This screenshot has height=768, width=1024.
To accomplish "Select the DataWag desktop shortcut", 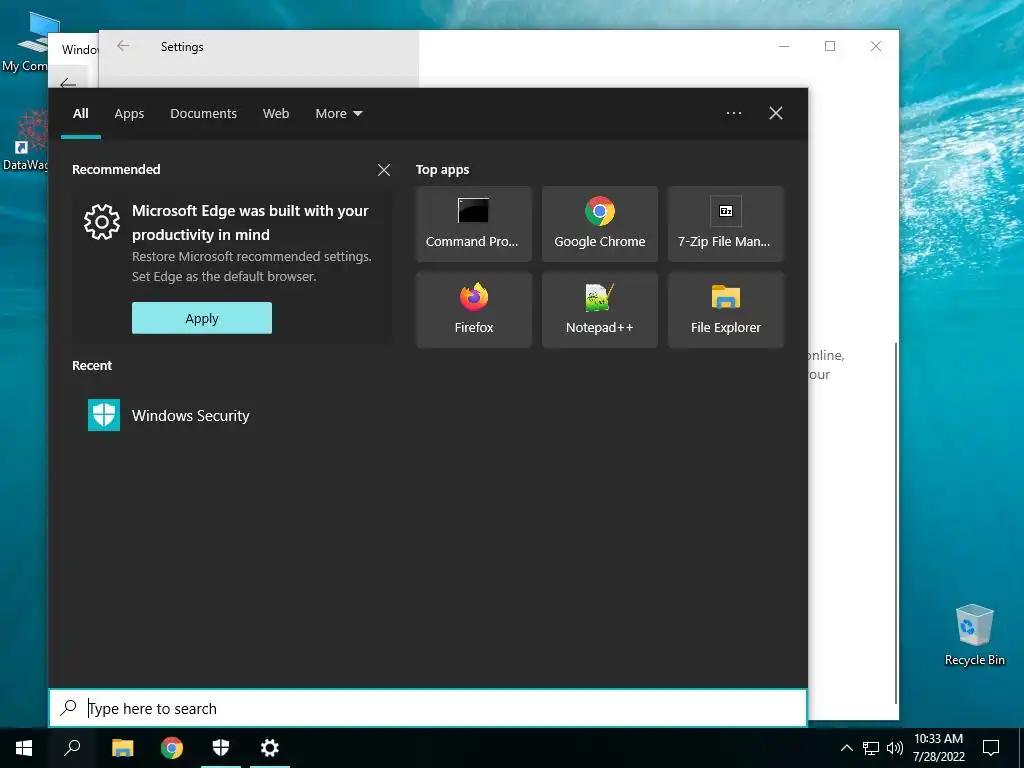I will pyautogui.click(x=24, y=141).
